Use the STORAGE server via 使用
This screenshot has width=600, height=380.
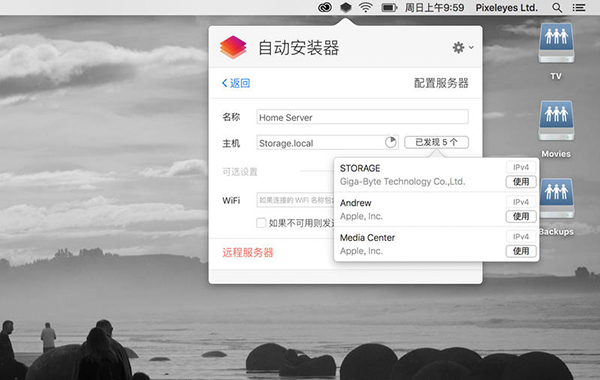(521, 181)
